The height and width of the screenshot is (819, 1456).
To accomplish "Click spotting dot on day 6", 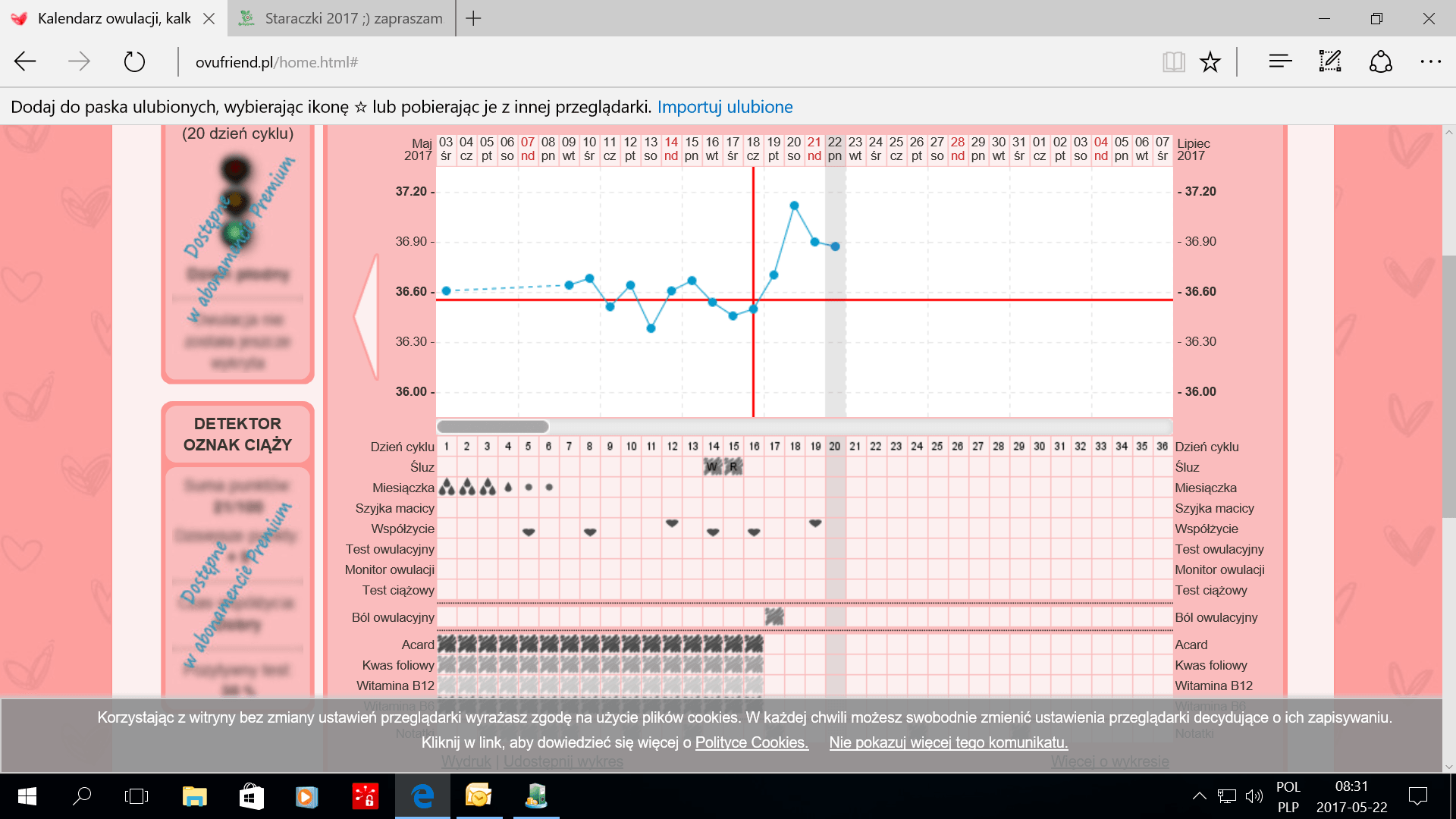I will [549, 487].
